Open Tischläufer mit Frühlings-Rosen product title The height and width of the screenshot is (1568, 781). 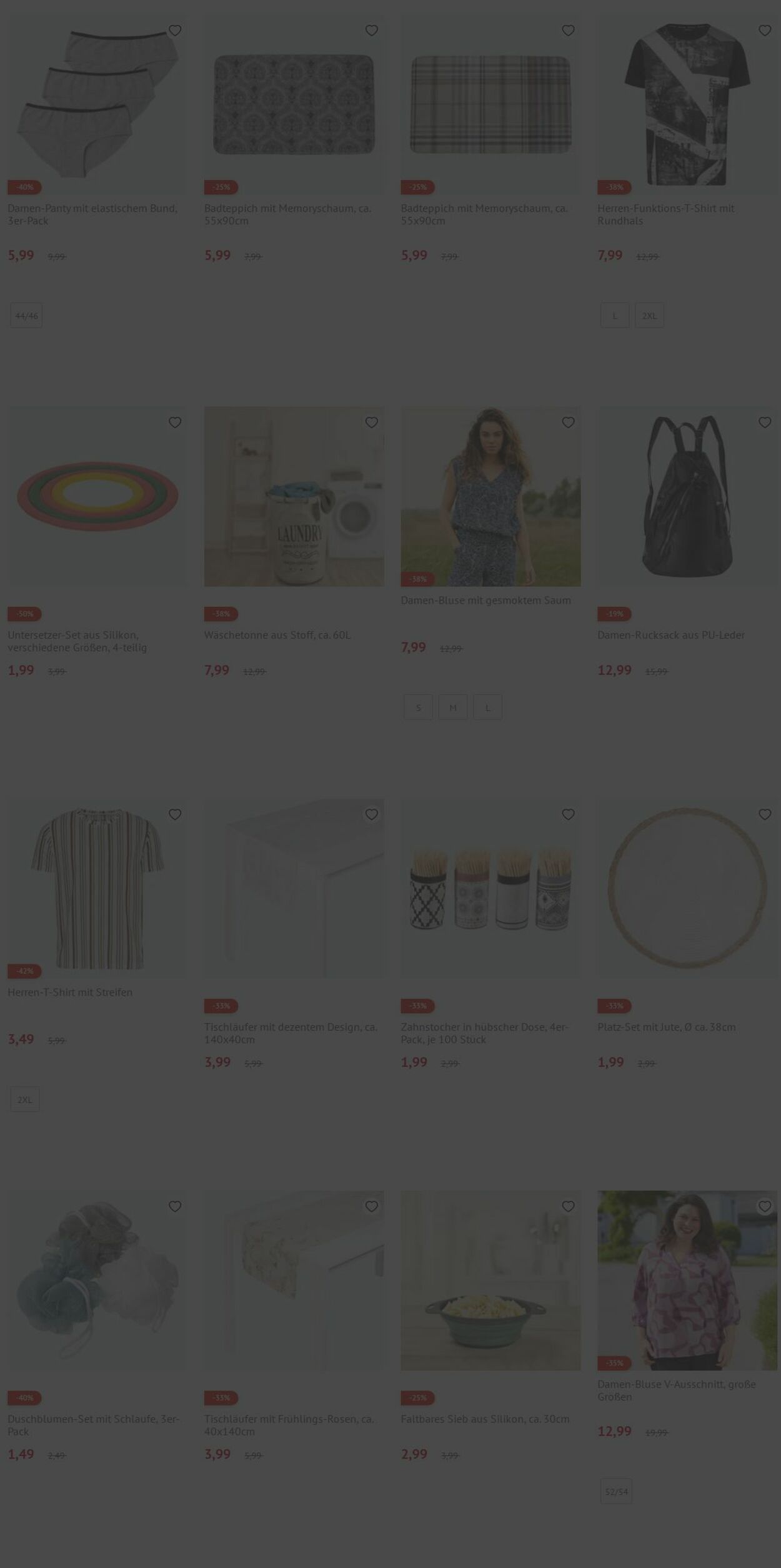(x=289, y=1425)
